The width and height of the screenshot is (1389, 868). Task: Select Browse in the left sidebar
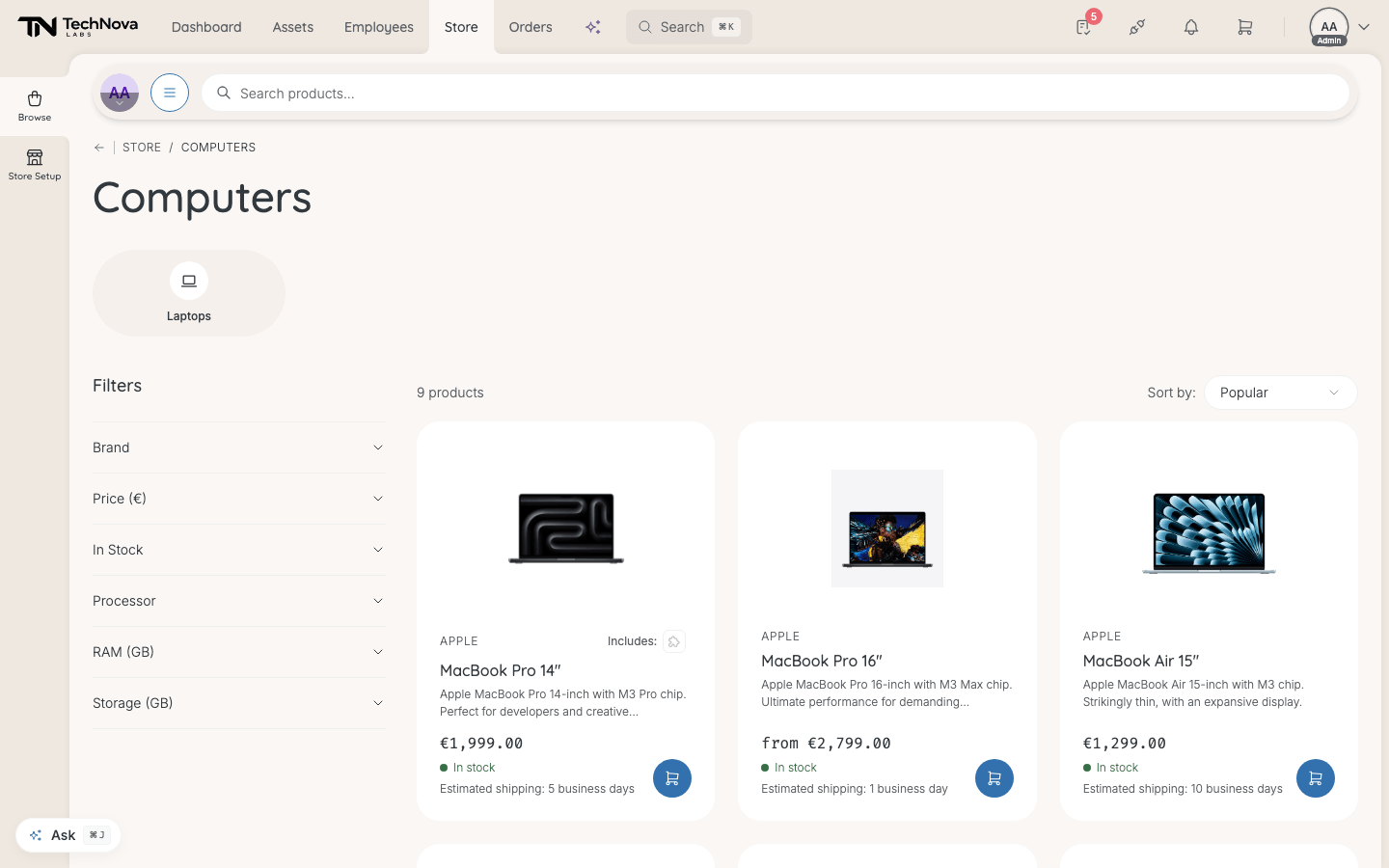click(x=35, y=106)
